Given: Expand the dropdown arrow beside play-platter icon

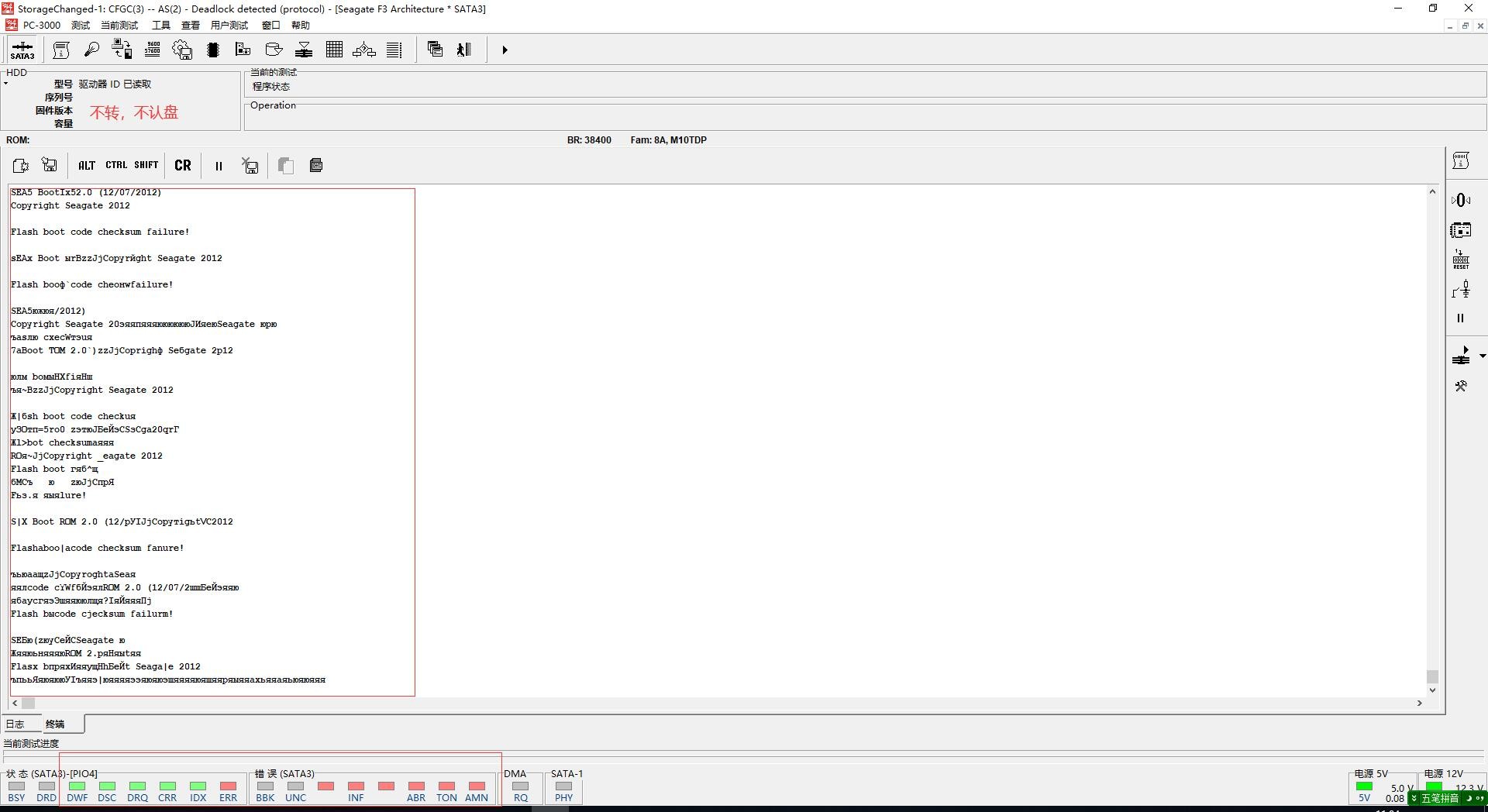Looking at the screenshot, I should click(1482, 356).
